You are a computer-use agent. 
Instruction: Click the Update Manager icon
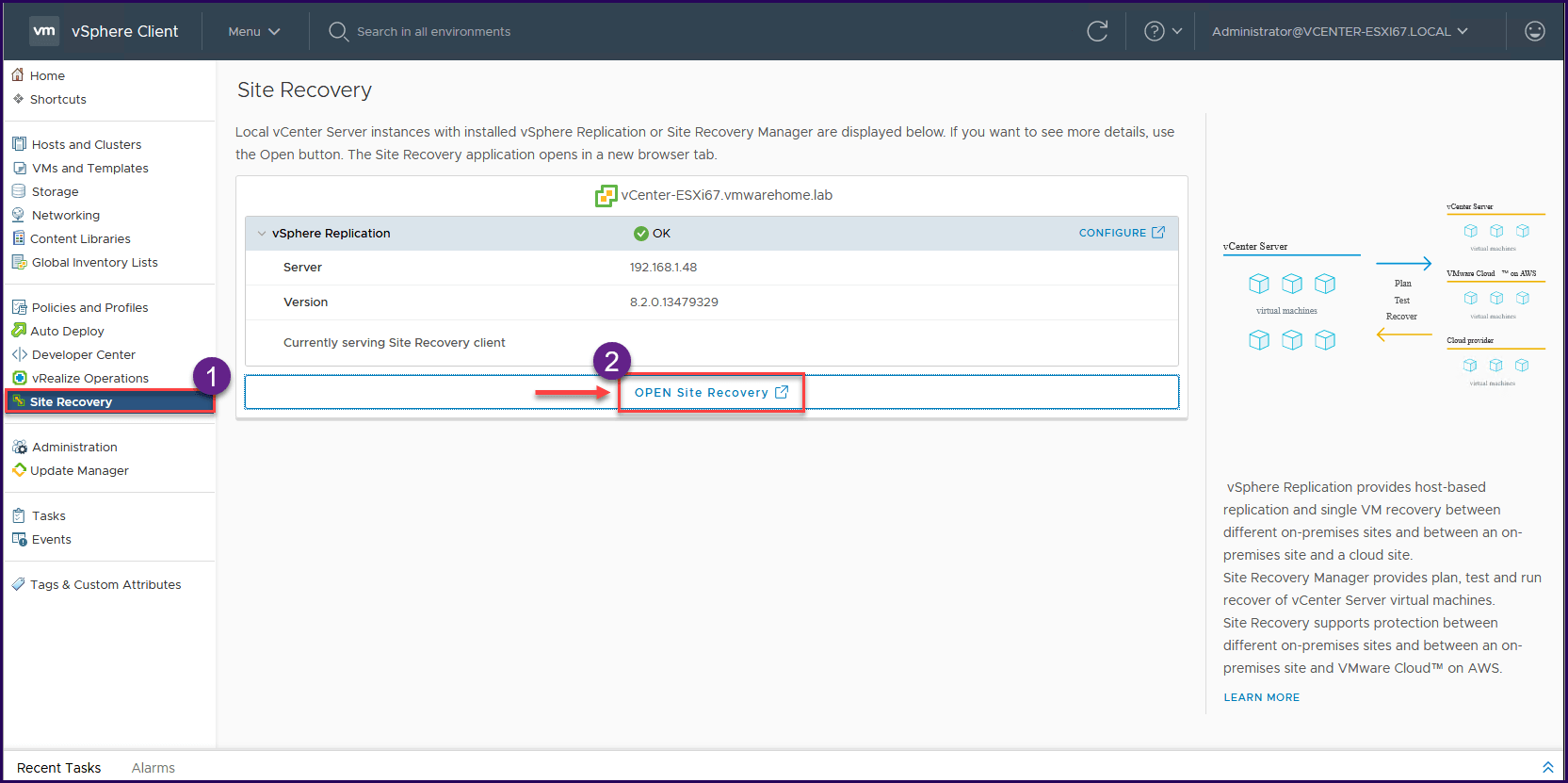coord(19,470)
